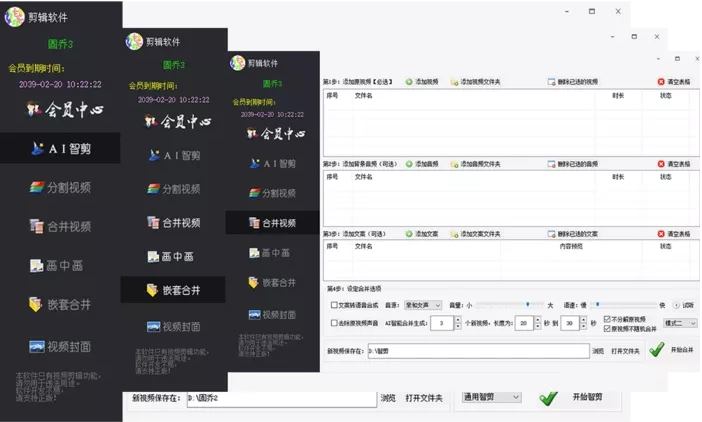Viewport: 702px width, 422px height.
Task: Click the 剪辑软件 app logo in leftmost window
Action: point(14,17)
